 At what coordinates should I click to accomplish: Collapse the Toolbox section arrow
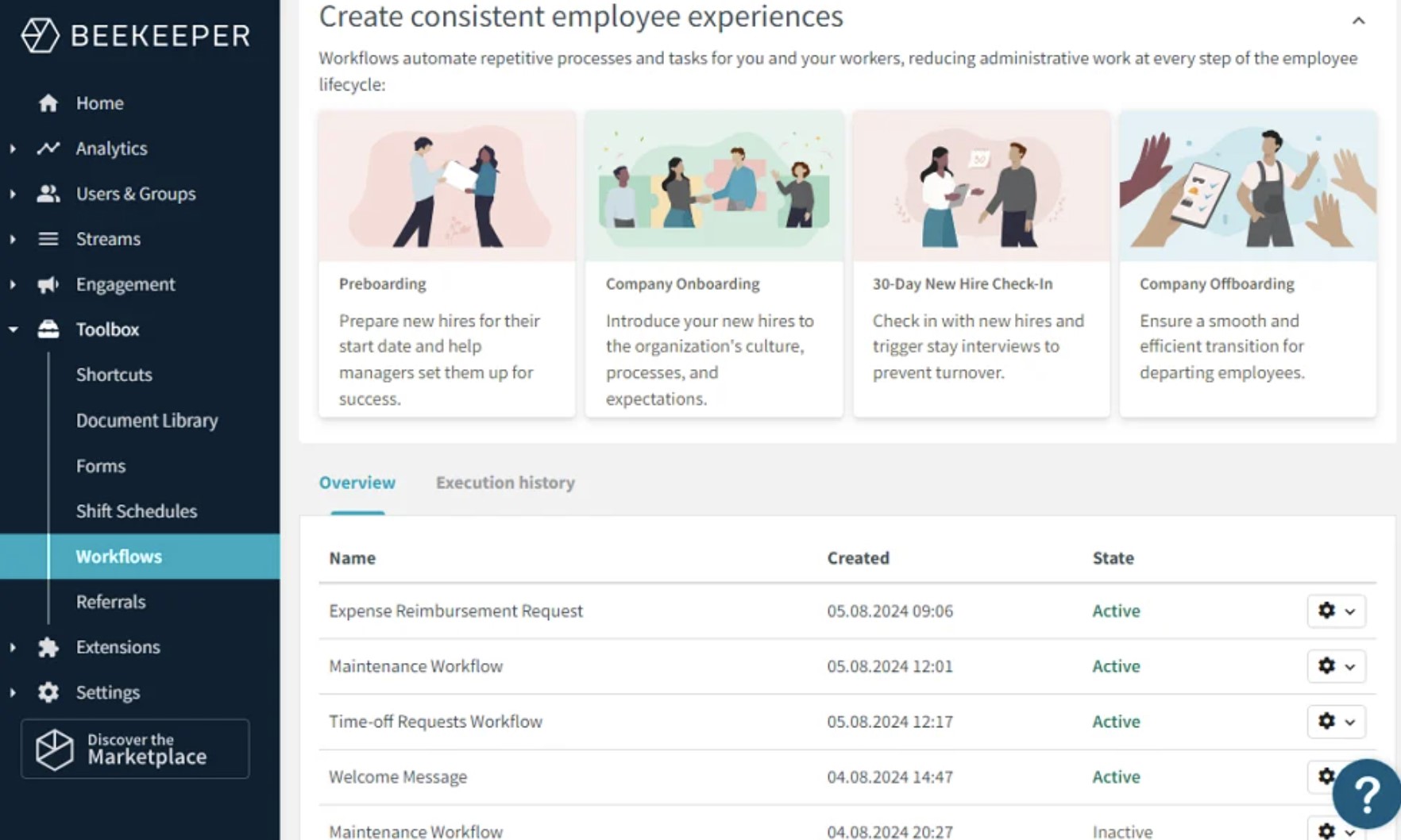[x=13, y=329]
